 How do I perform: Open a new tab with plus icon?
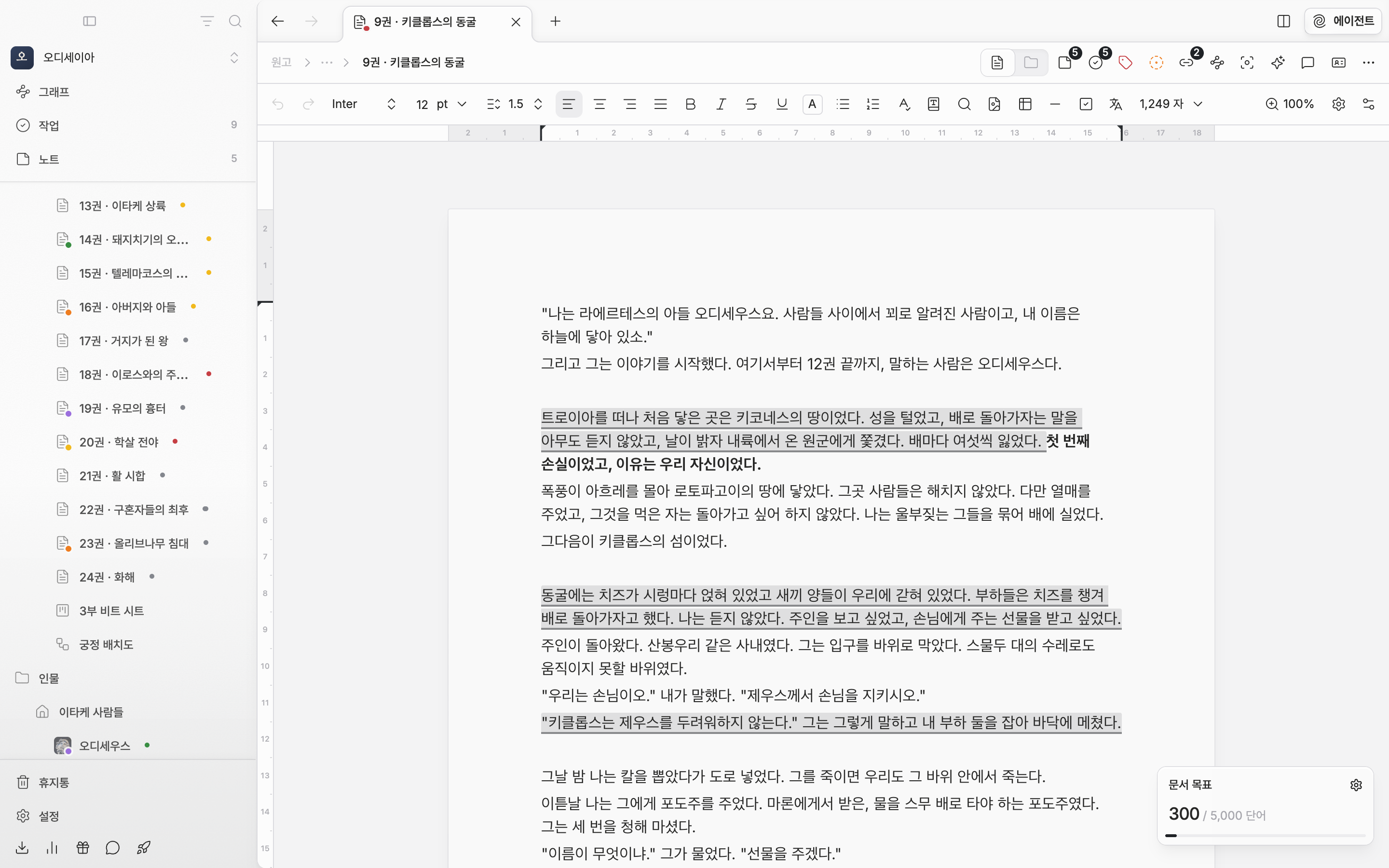(x=555, y=21)
